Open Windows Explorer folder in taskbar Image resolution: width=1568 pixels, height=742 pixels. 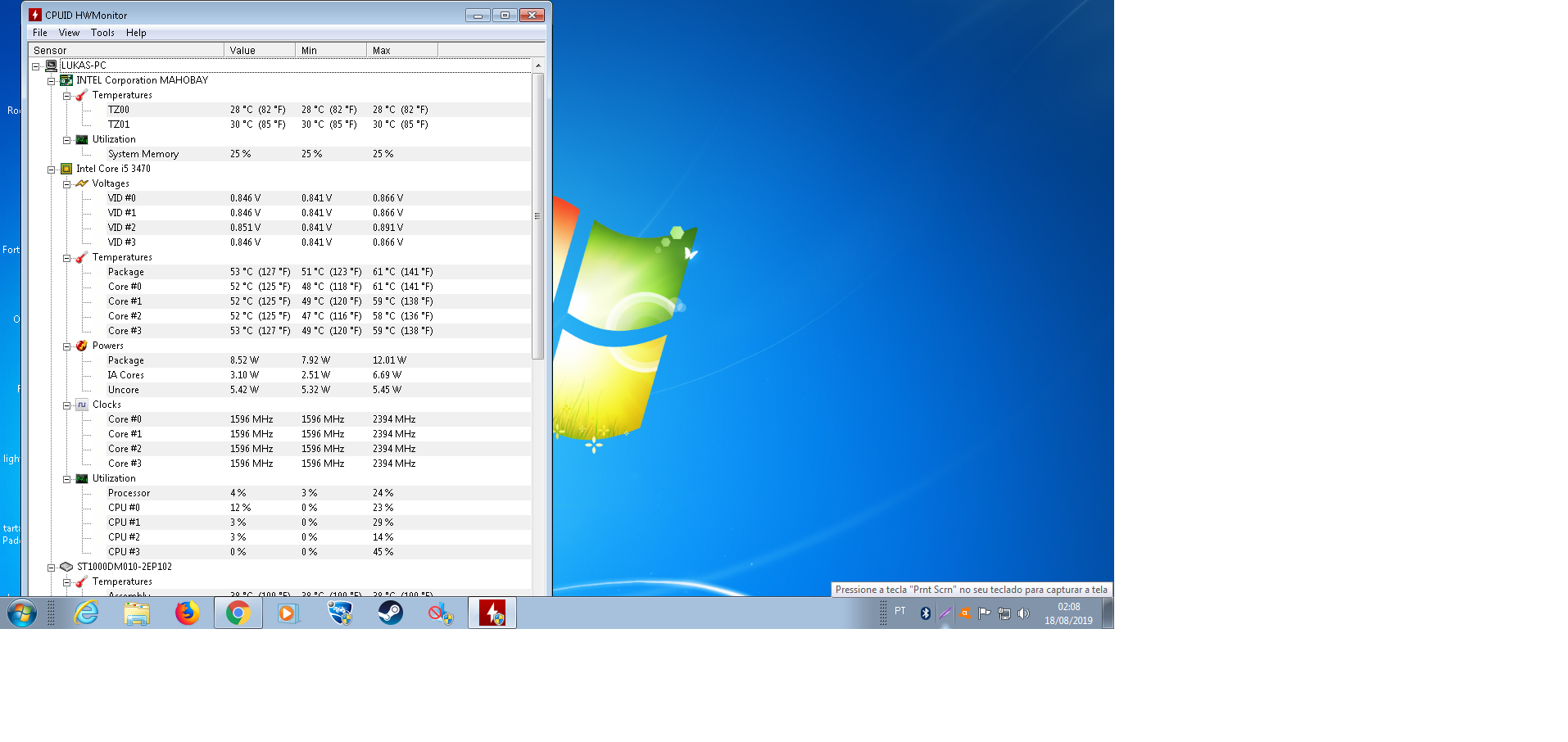[137, 613]
